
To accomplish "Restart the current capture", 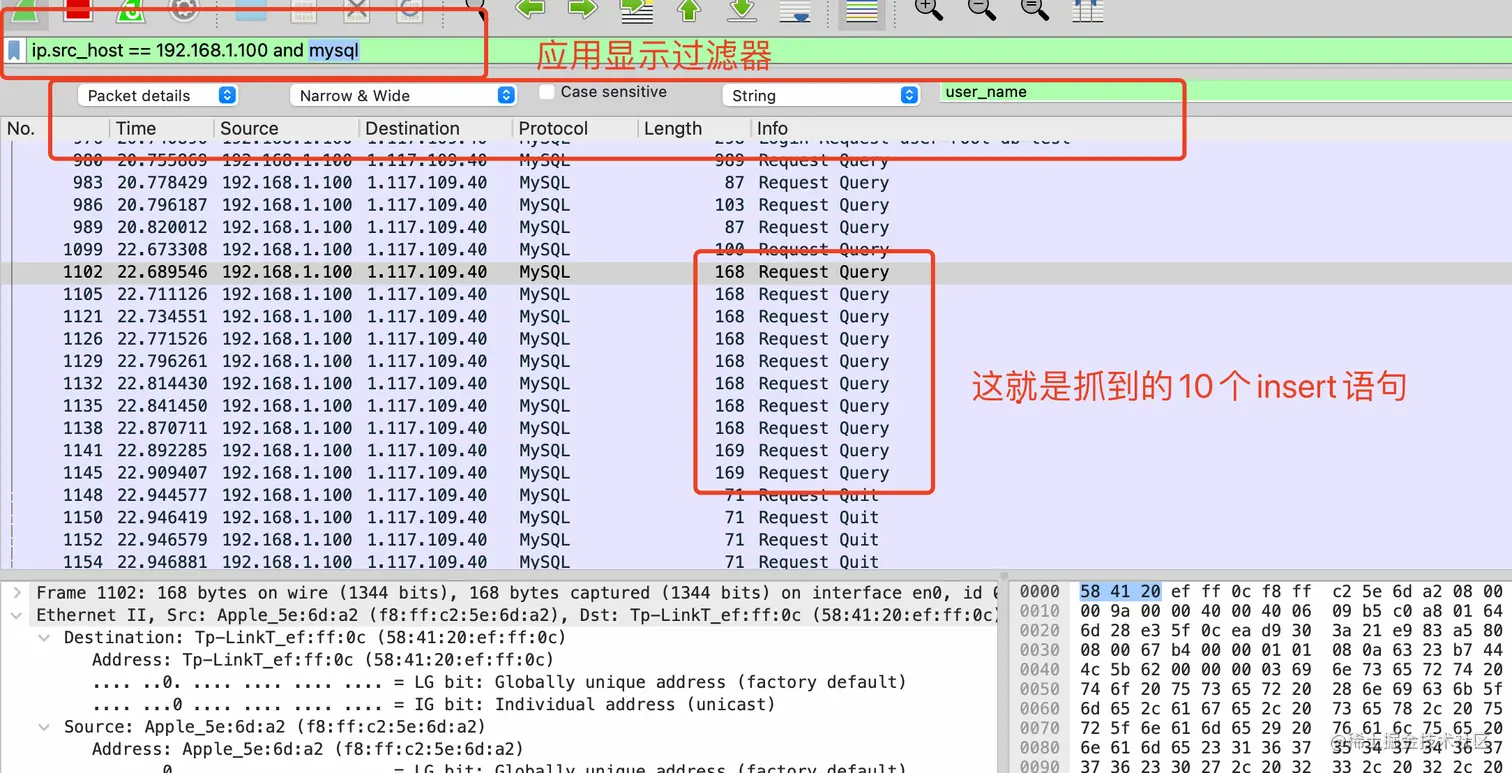I will coord(131,9).
